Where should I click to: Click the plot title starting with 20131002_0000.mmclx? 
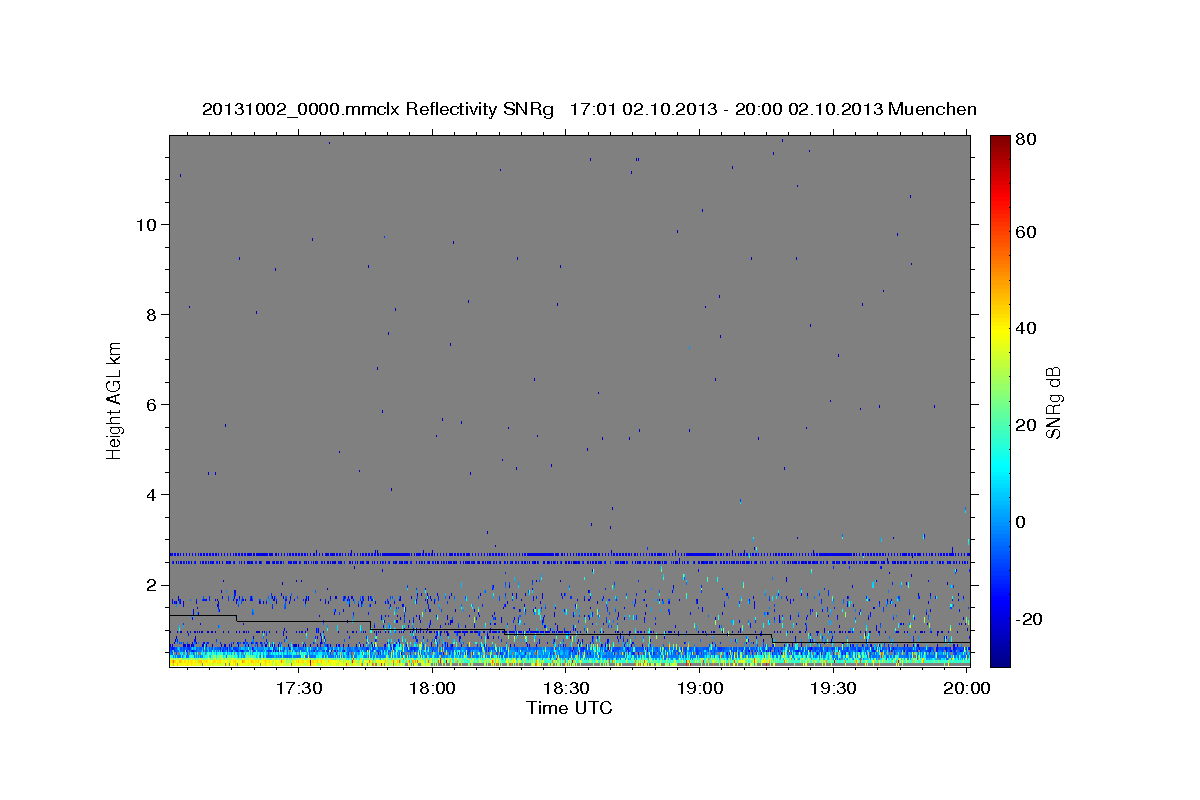[589, 109]
